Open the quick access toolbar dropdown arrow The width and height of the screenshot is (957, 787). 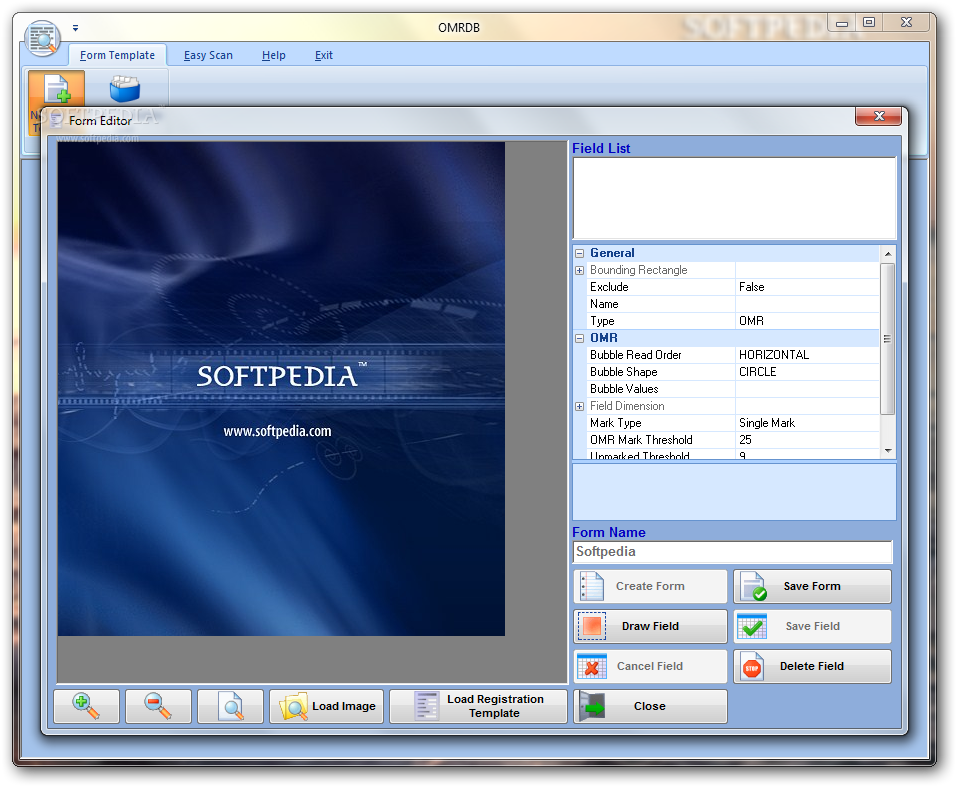[x=75, y=28]
